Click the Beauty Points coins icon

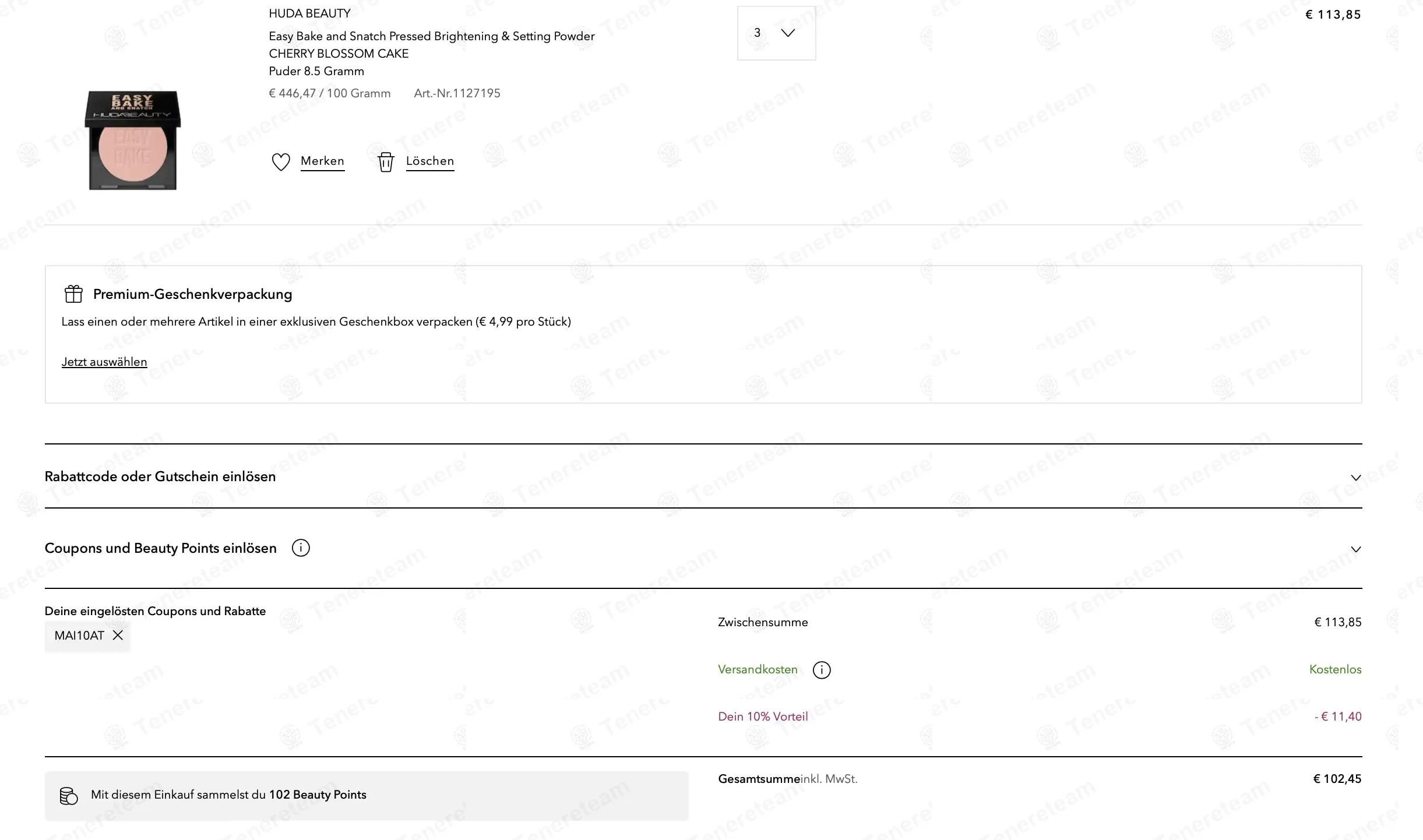click(69, 796)
